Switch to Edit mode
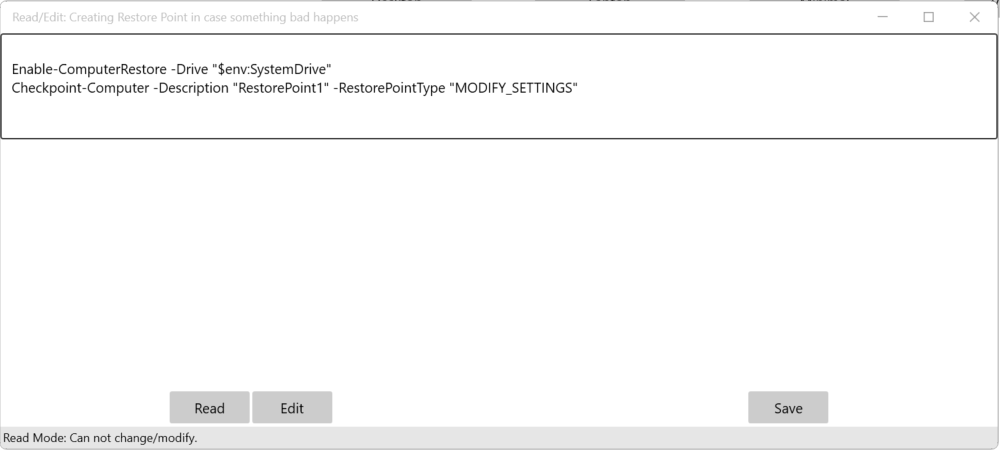The image size is (1000, 450). pyautogui.click(x=292, y=408)
